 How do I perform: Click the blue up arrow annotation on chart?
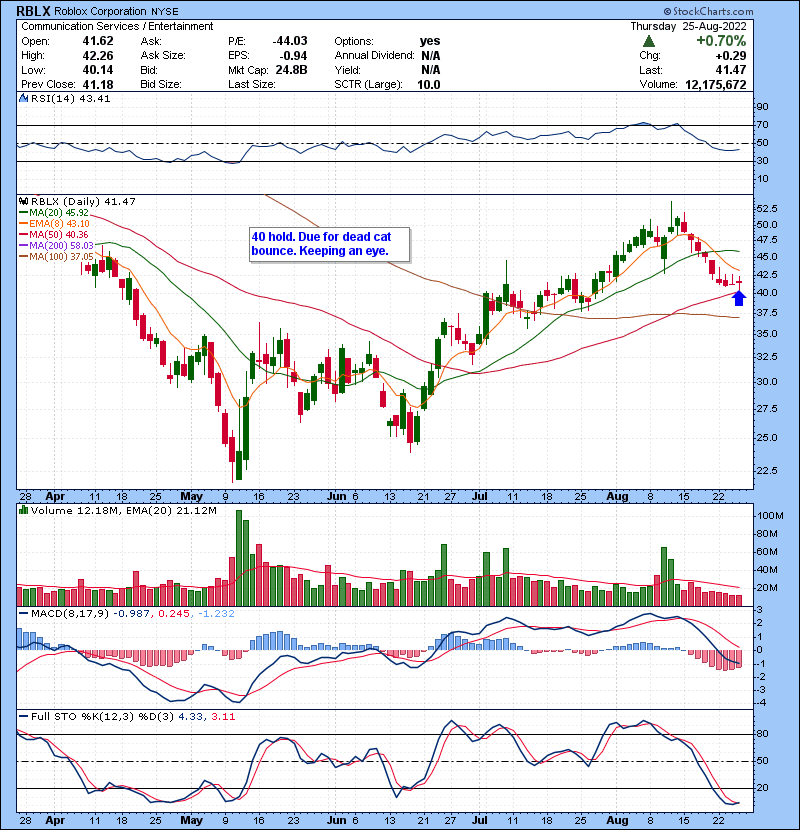[739, 297]
